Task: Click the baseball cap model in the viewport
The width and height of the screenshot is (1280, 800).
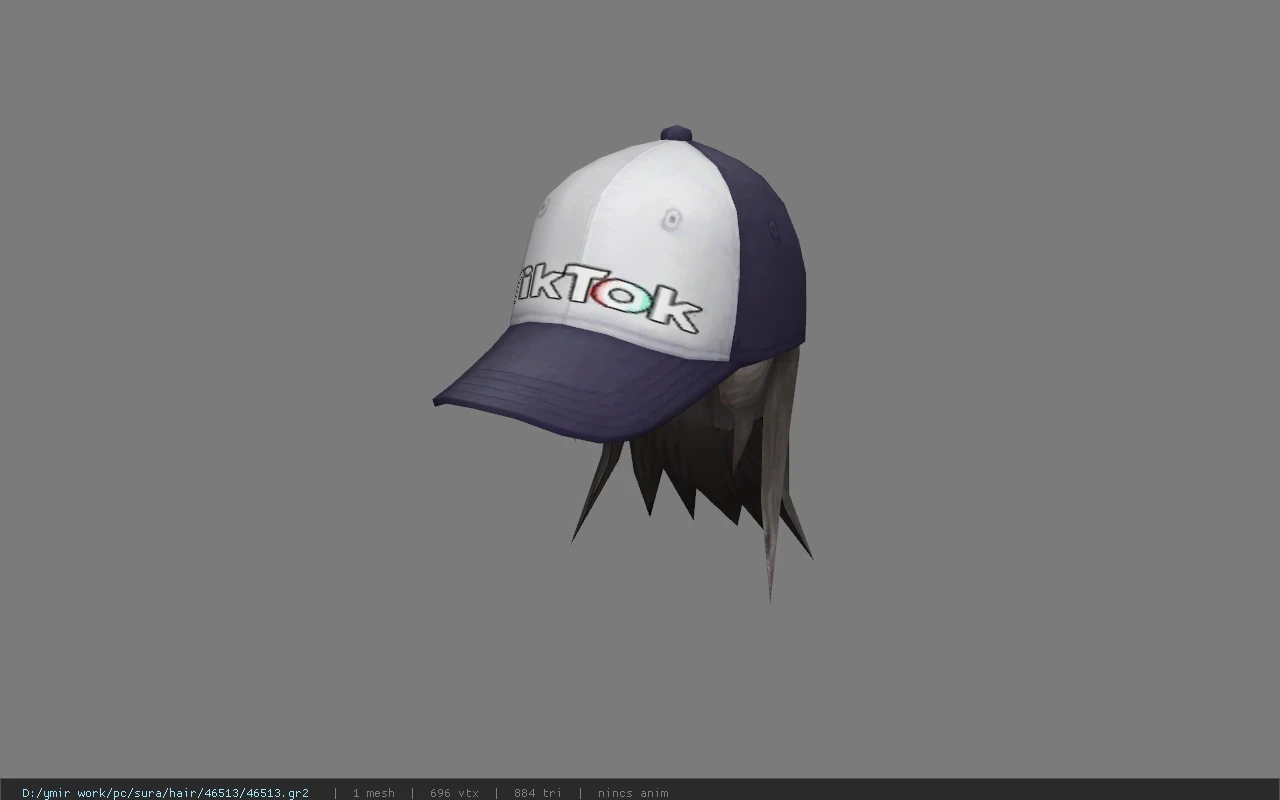Action: coord(620,285)
